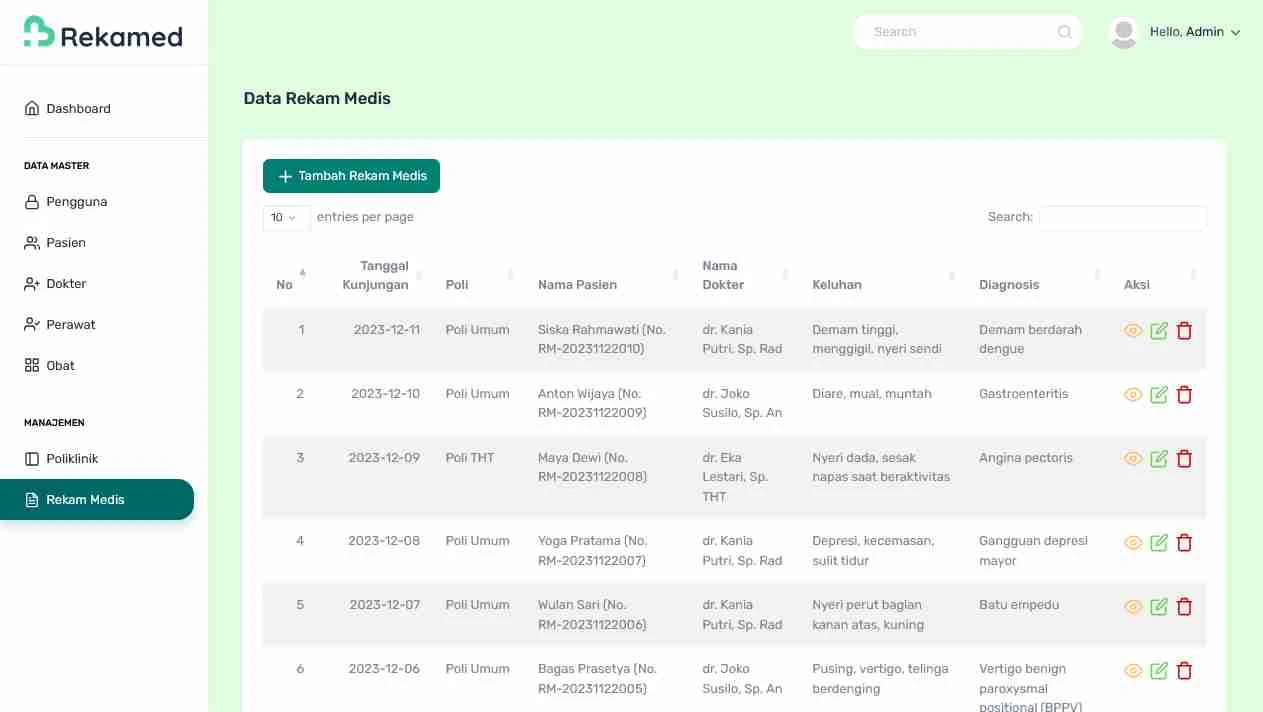Delete Wulan Sari's record

coord(1185,607)
